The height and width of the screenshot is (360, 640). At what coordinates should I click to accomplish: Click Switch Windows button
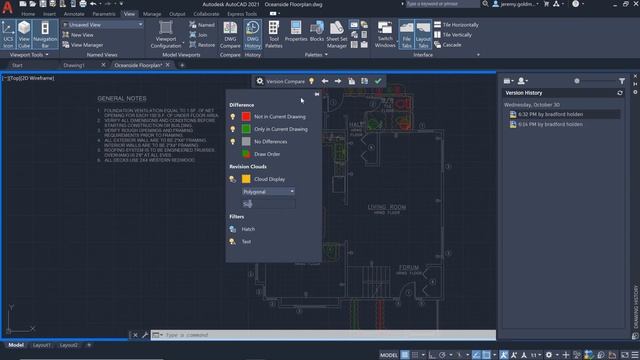click(x=385, y=34)
